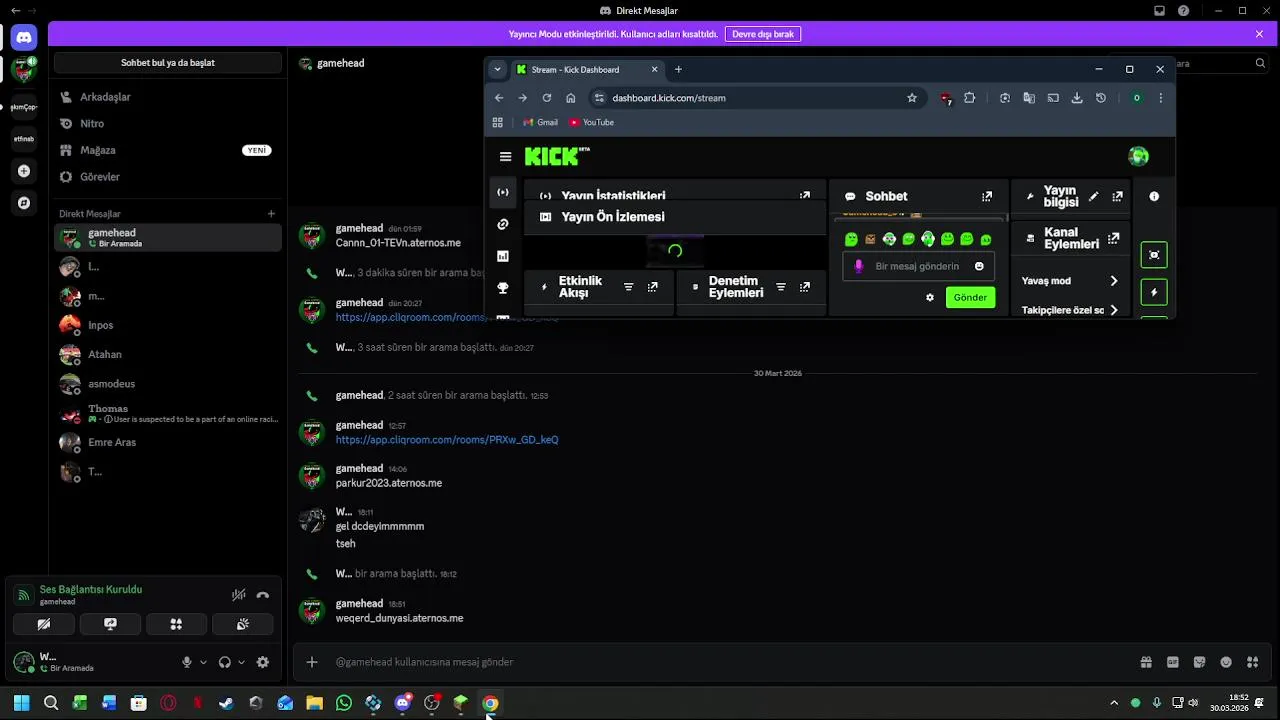Filter the Etkinlik Akışı panel

628,287
